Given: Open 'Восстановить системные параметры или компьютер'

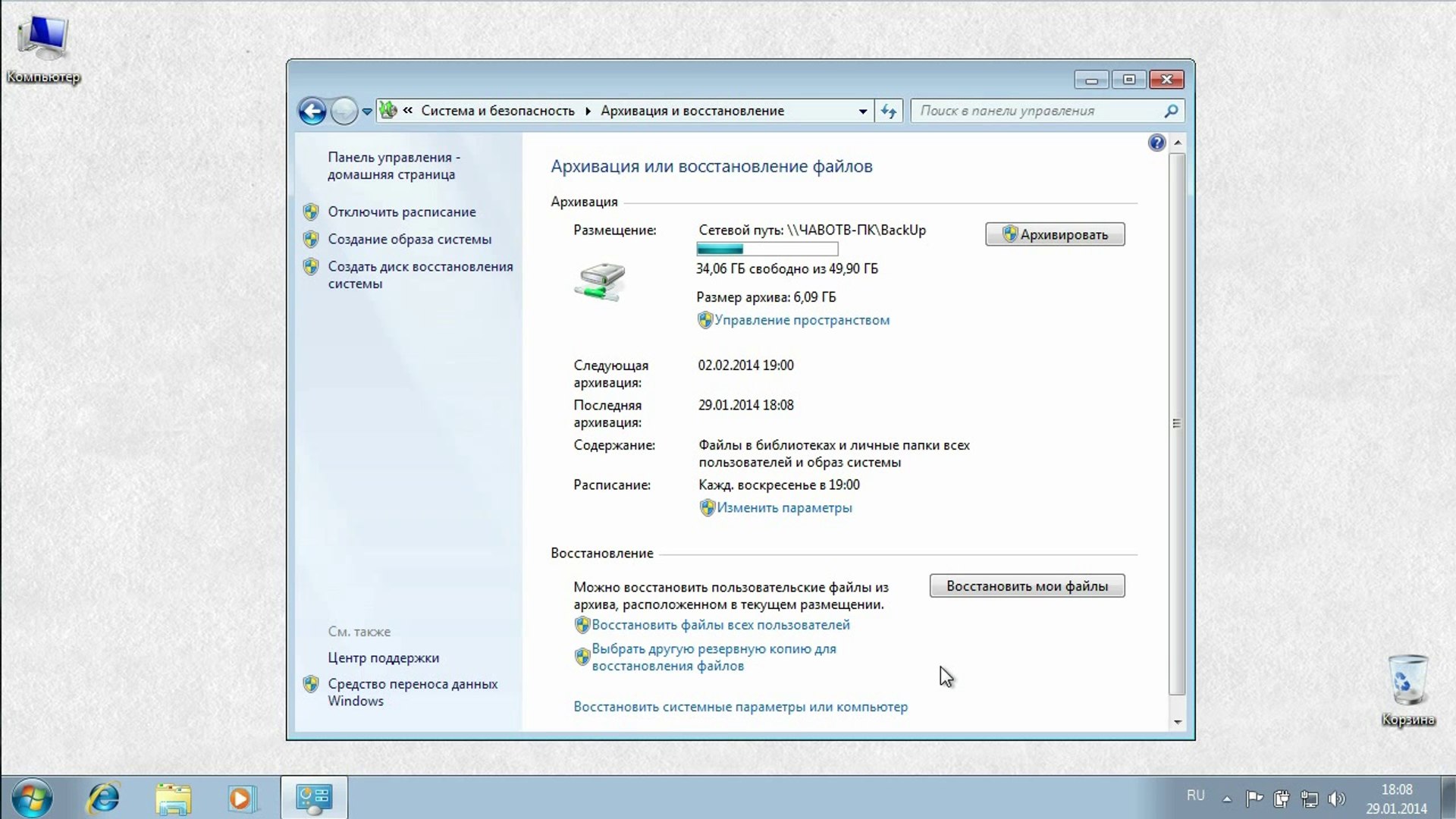Looking at the screenshot, I should 740,707.
